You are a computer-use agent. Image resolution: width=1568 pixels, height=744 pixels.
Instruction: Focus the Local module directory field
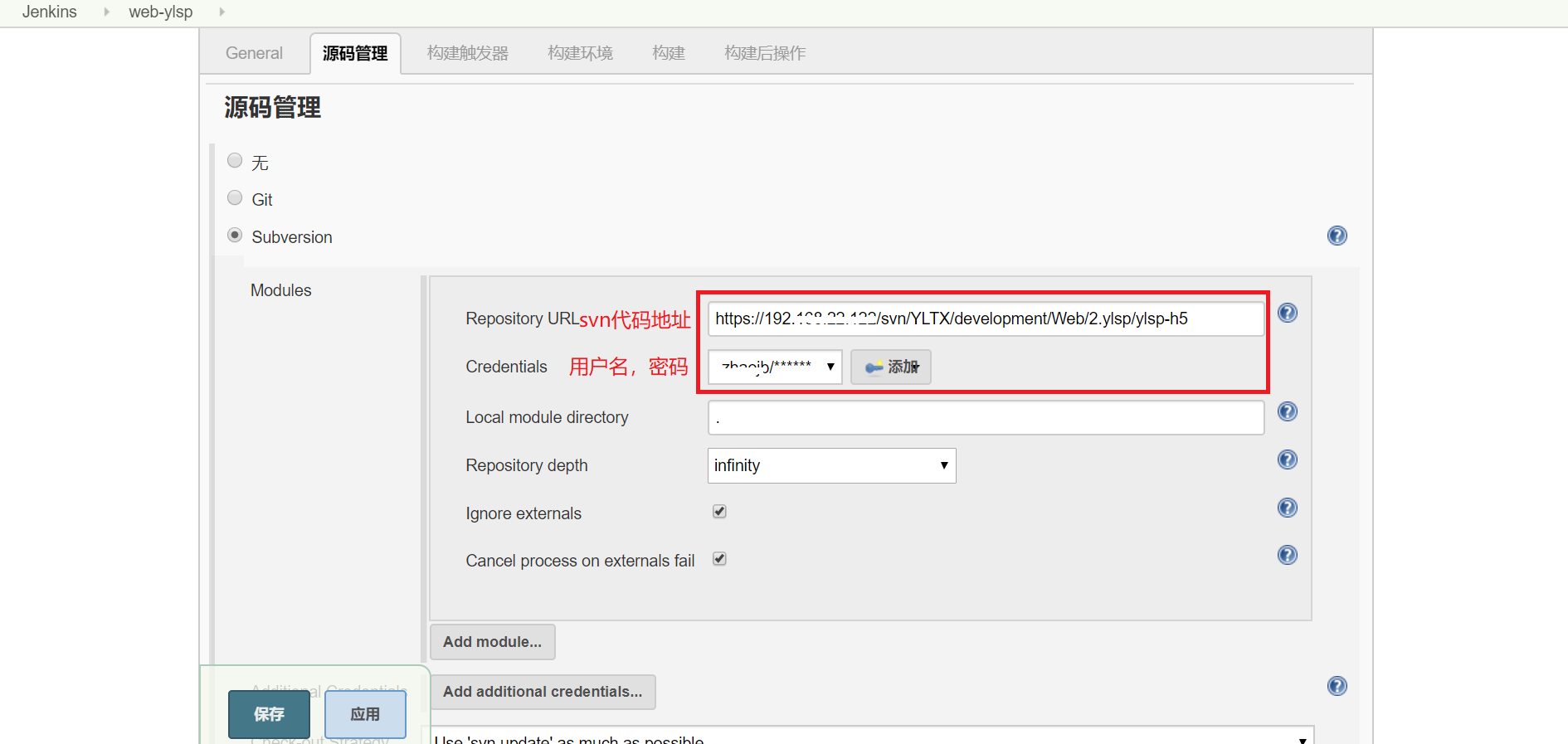pyautogui.click(x=986, y=417)
